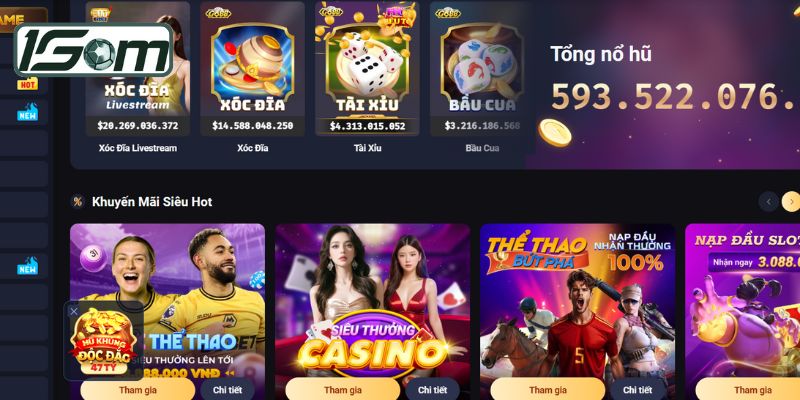Click Tham gia on Thể Thao Bứt Phá
Viewport: 800px width, 400px height.
[x=547, y=390]
